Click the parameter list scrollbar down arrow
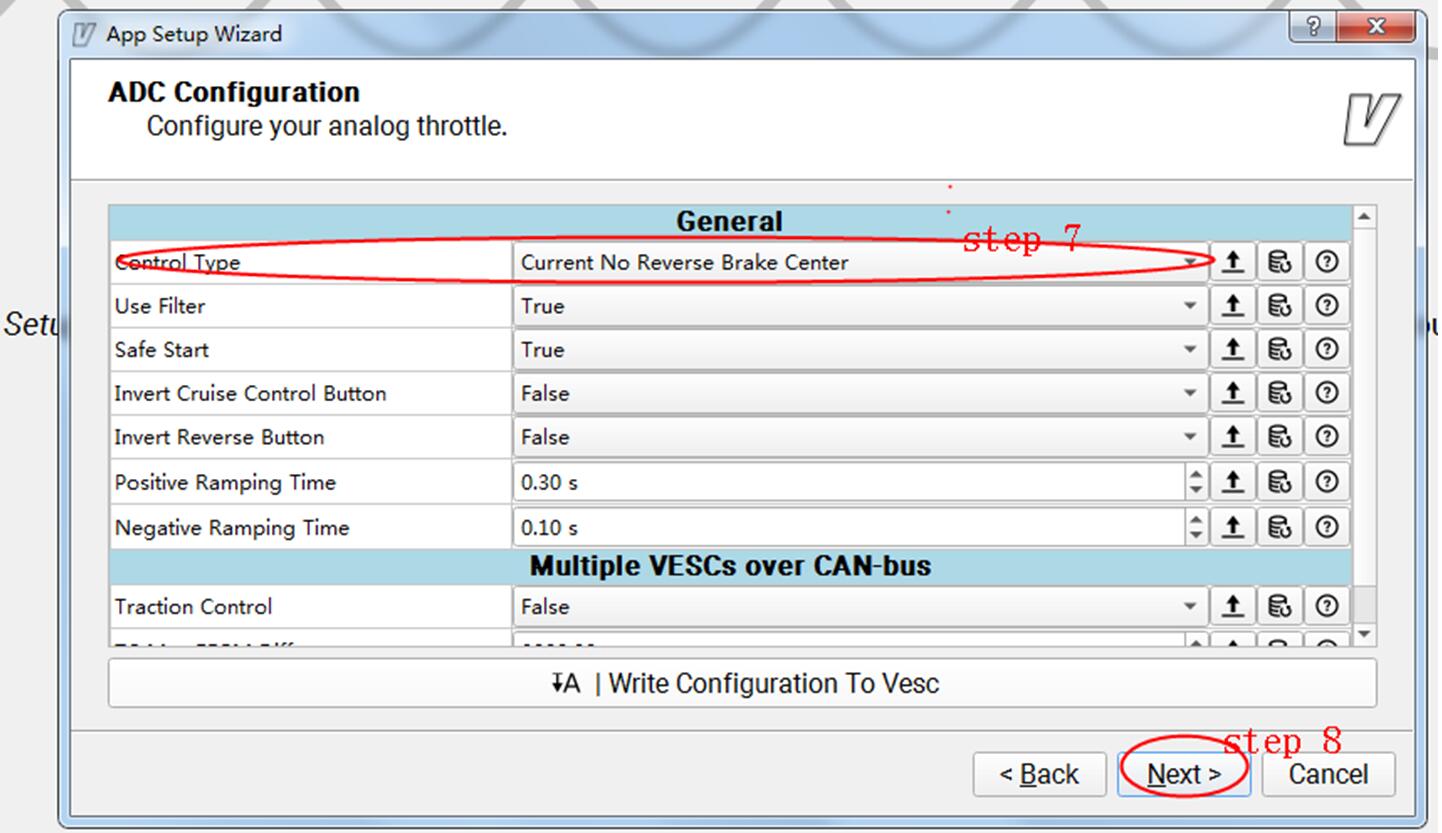This screenshot has width=1442, height=833. (x=1362, y=635)
